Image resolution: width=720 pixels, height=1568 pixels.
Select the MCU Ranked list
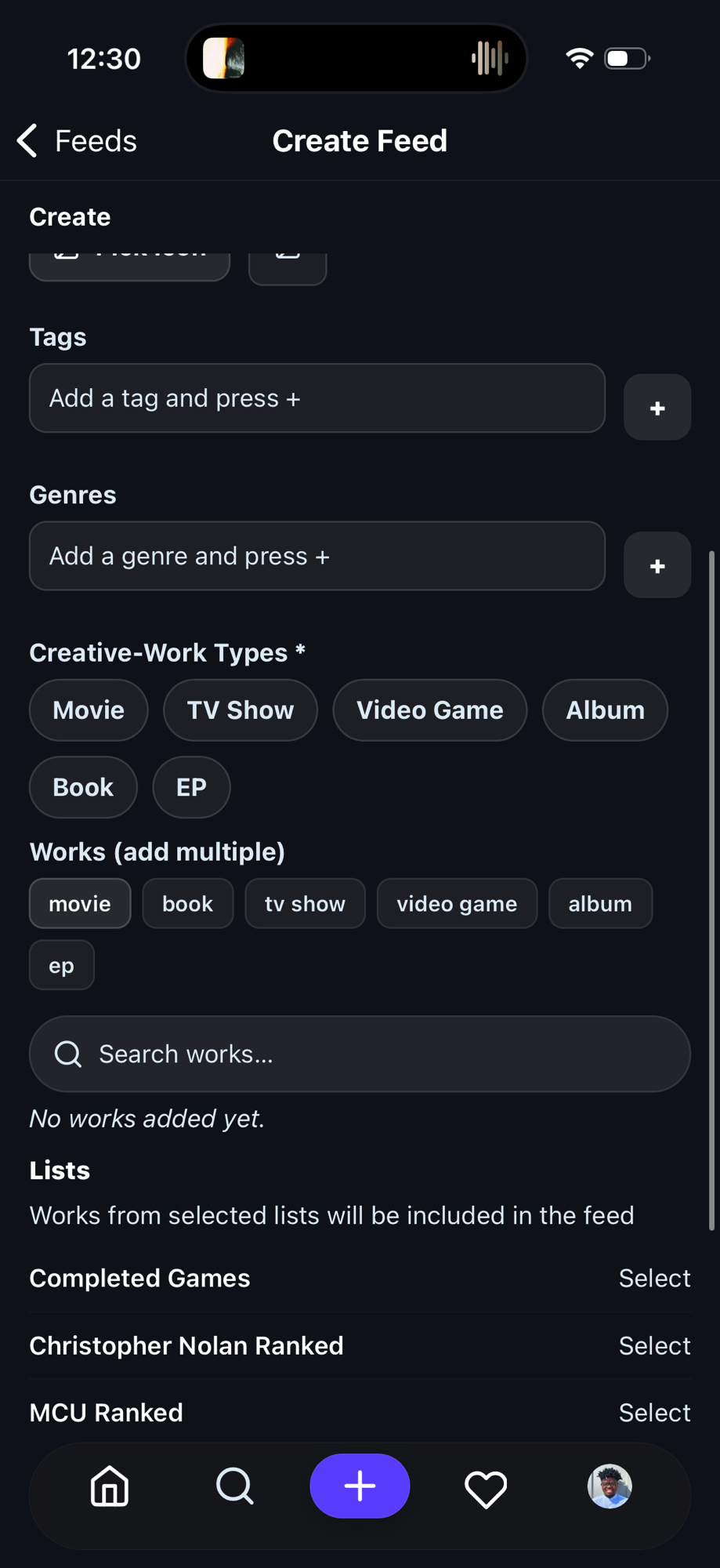coord(654,1413)
